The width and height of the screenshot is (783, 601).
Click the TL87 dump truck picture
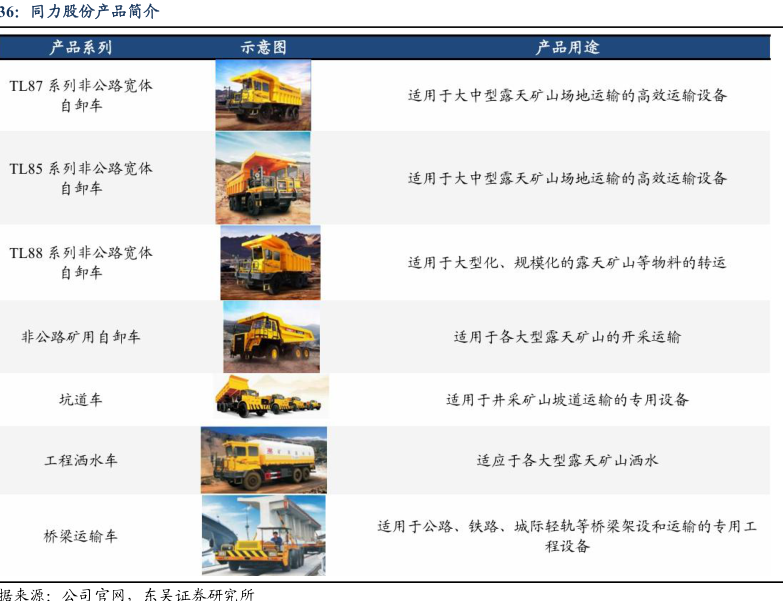pyautogui.click(x=263, y=95)
